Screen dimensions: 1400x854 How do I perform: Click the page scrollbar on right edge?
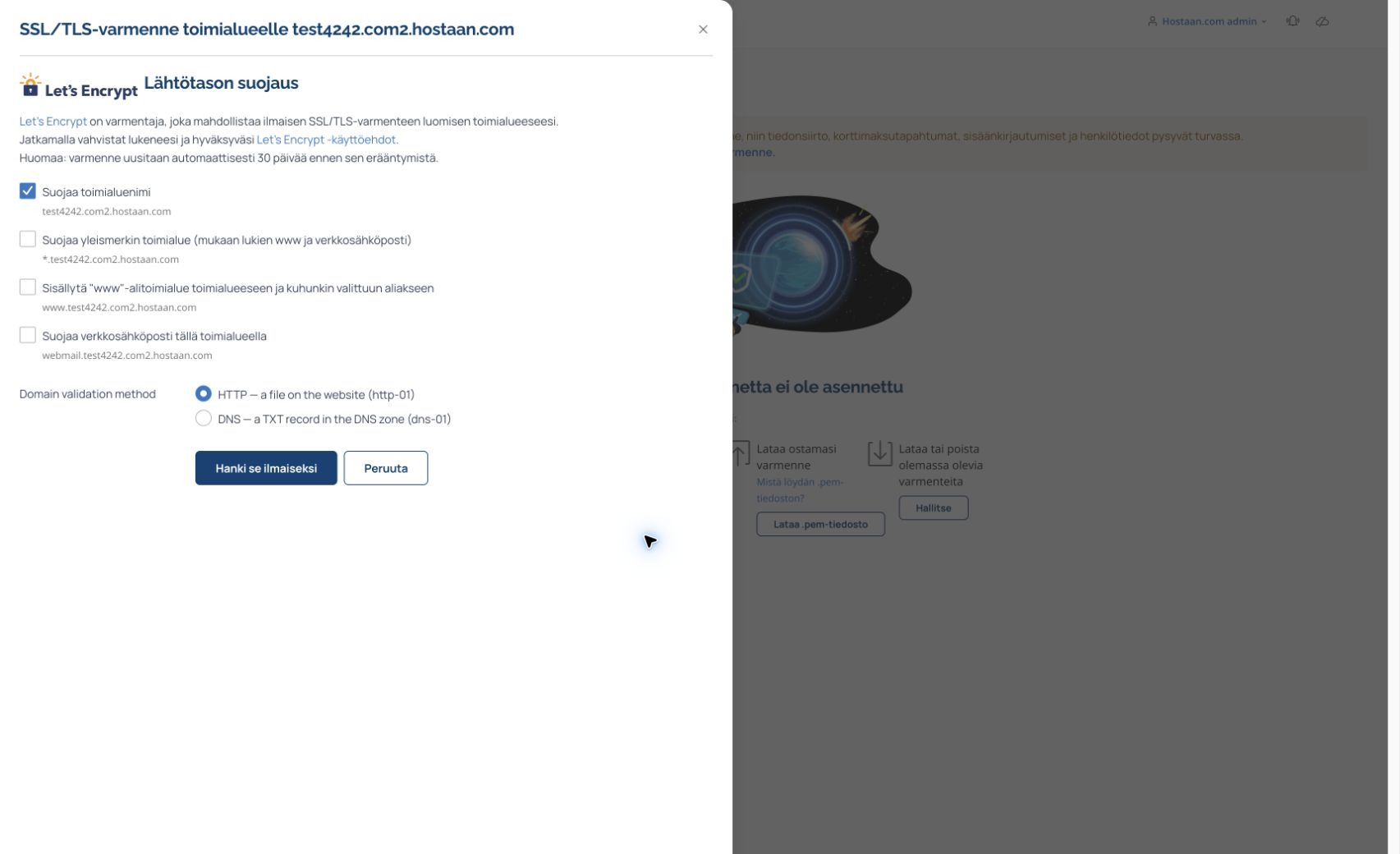click(x=1393, y=427)
